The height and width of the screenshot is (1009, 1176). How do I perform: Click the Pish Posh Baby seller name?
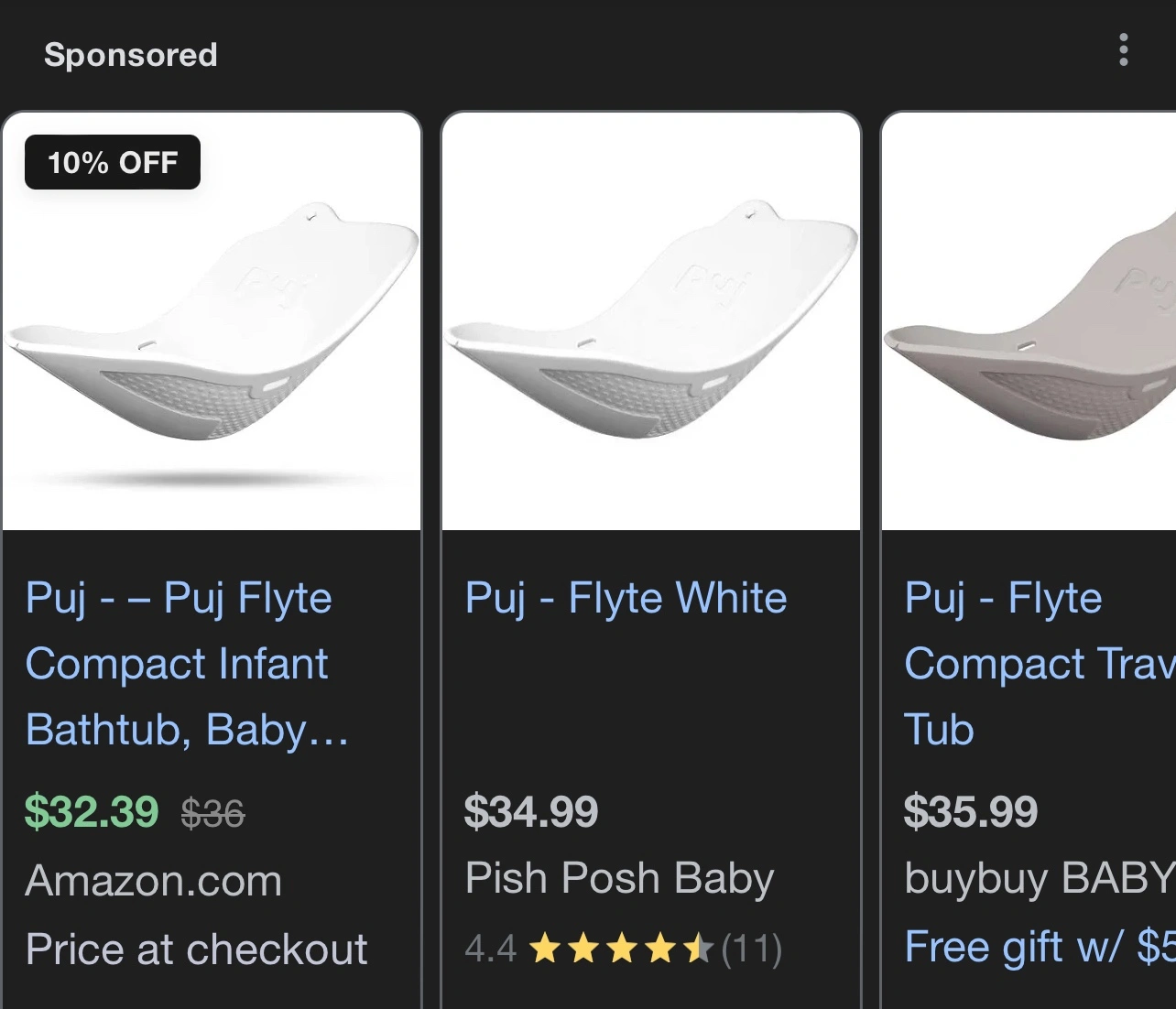[619, 878]
